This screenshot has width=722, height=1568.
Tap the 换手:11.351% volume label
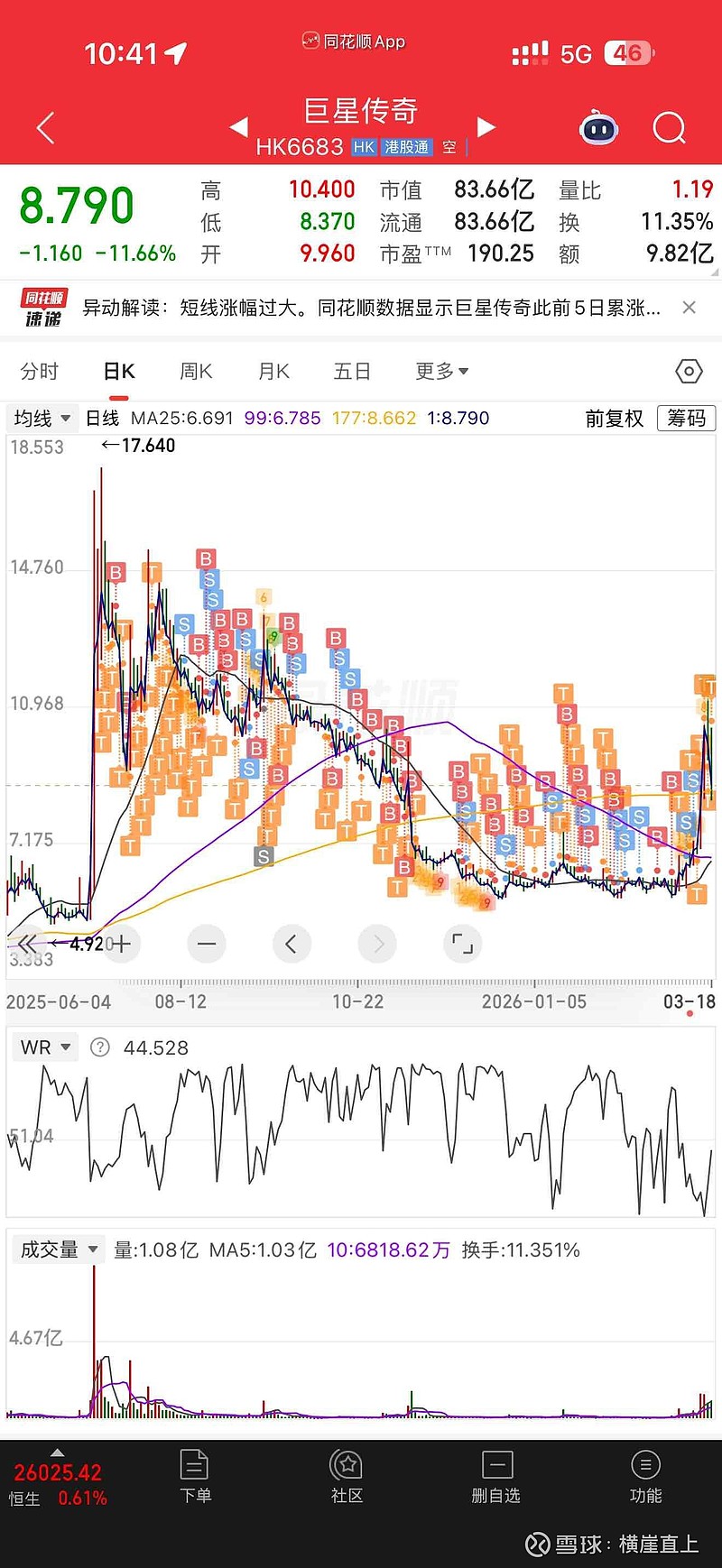coord(521,1250)
